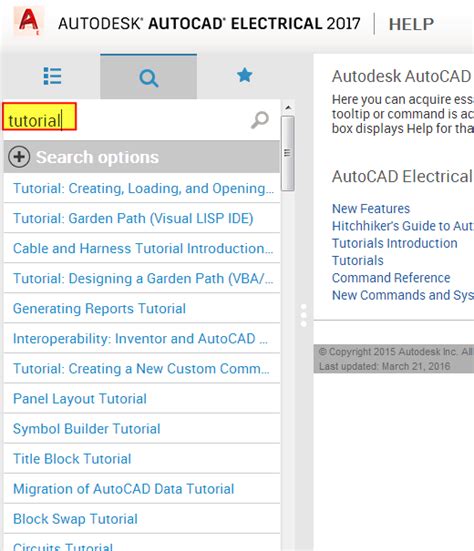Open 'Generating Reports Tutorial' result
Viewport: 474px width, 551px height.
tap(142, 309)
